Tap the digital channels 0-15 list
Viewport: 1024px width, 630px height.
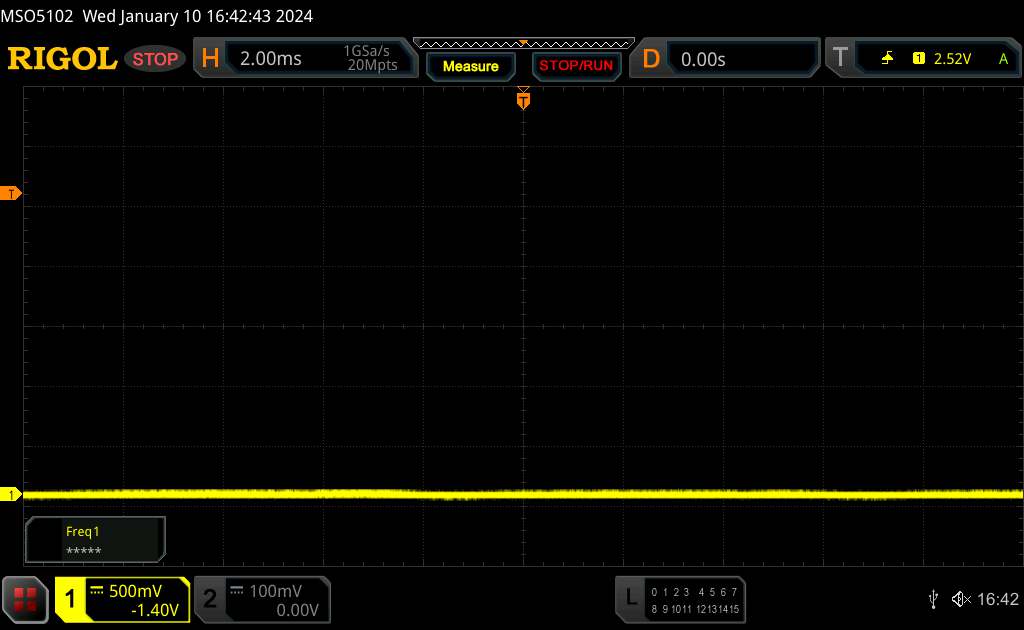(x=695, y=601)
